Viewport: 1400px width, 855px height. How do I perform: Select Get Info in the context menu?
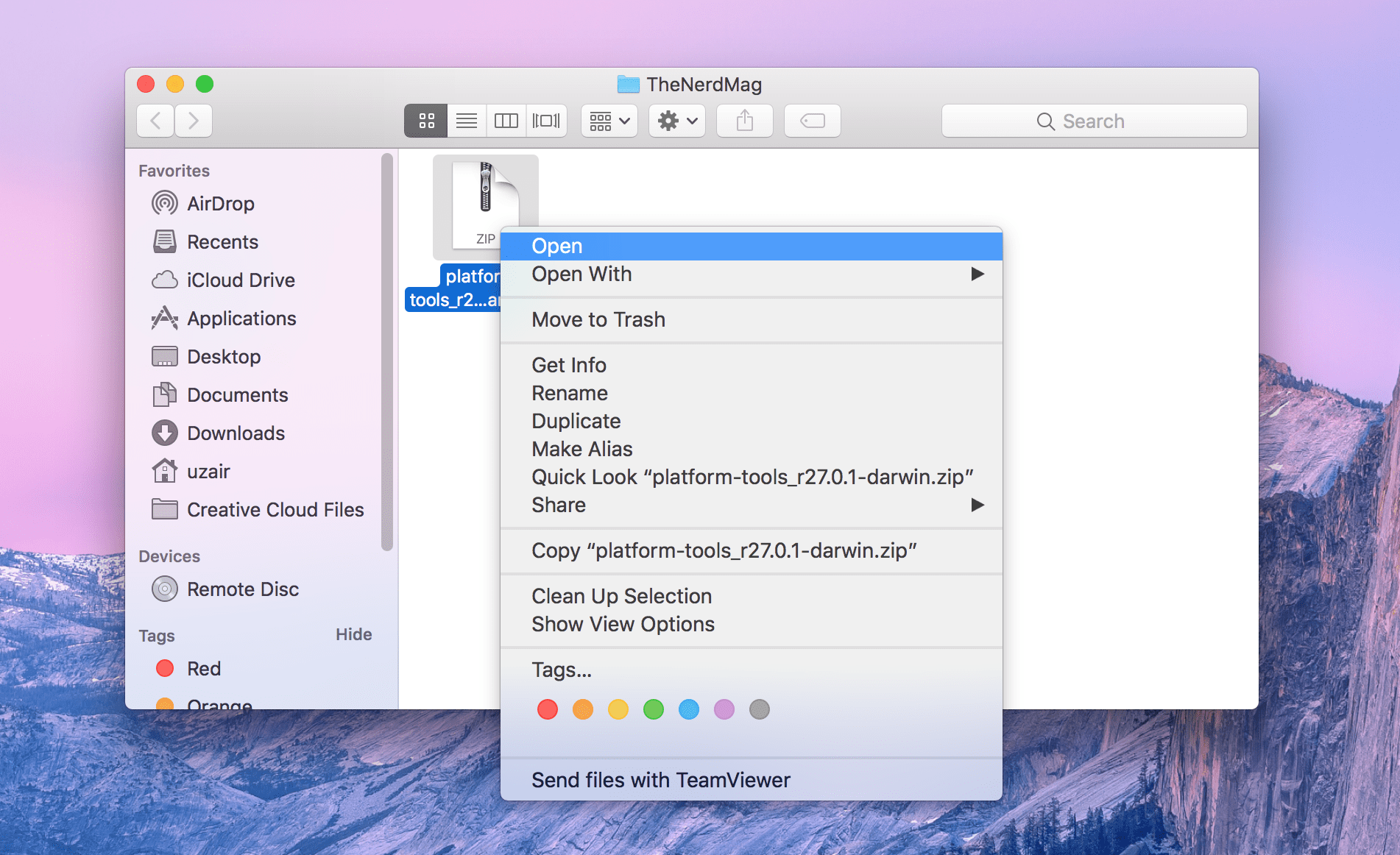coord(569,366)
